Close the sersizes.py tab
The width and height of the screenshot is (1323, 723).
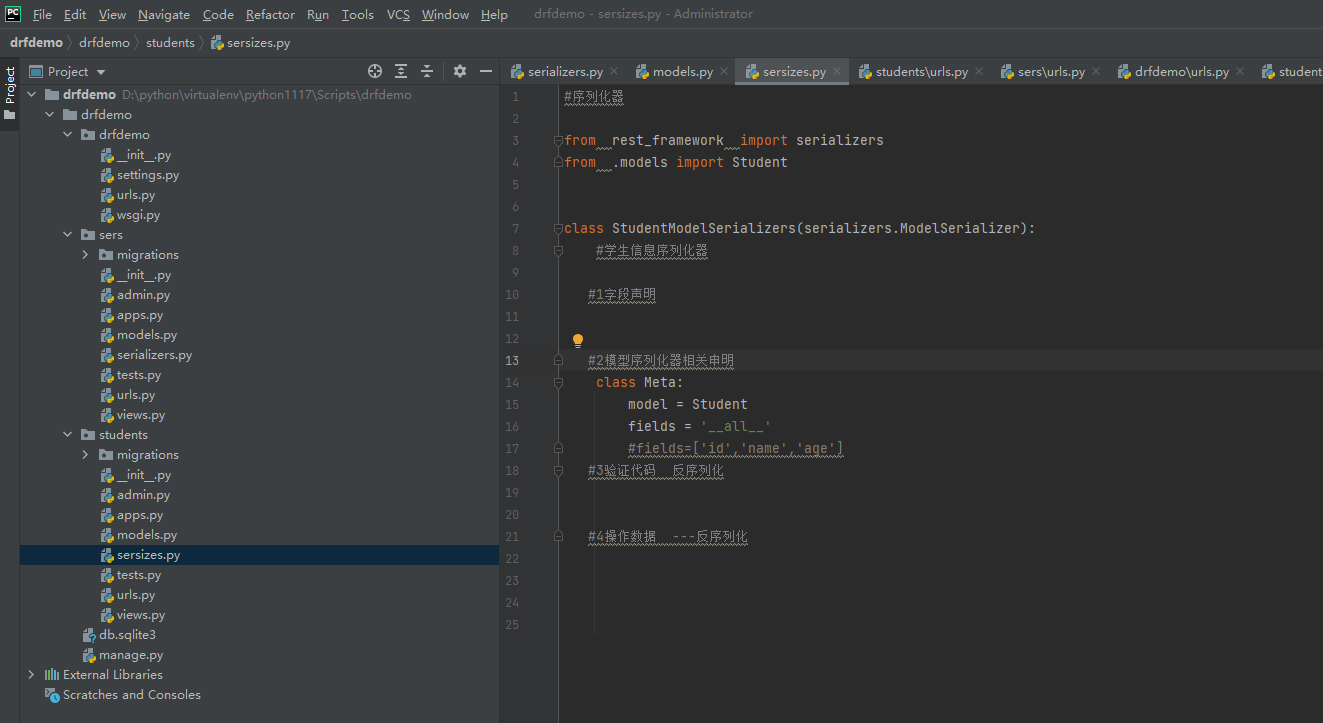pyautogui.click(x=837, y=71)
